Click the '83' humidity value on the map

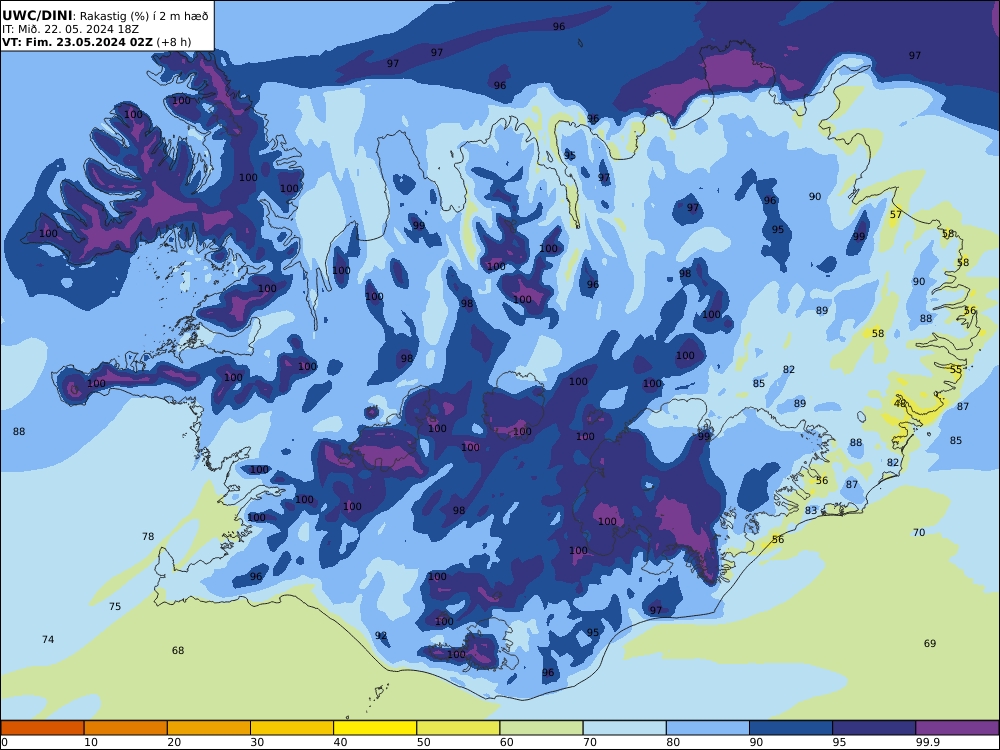811,510
